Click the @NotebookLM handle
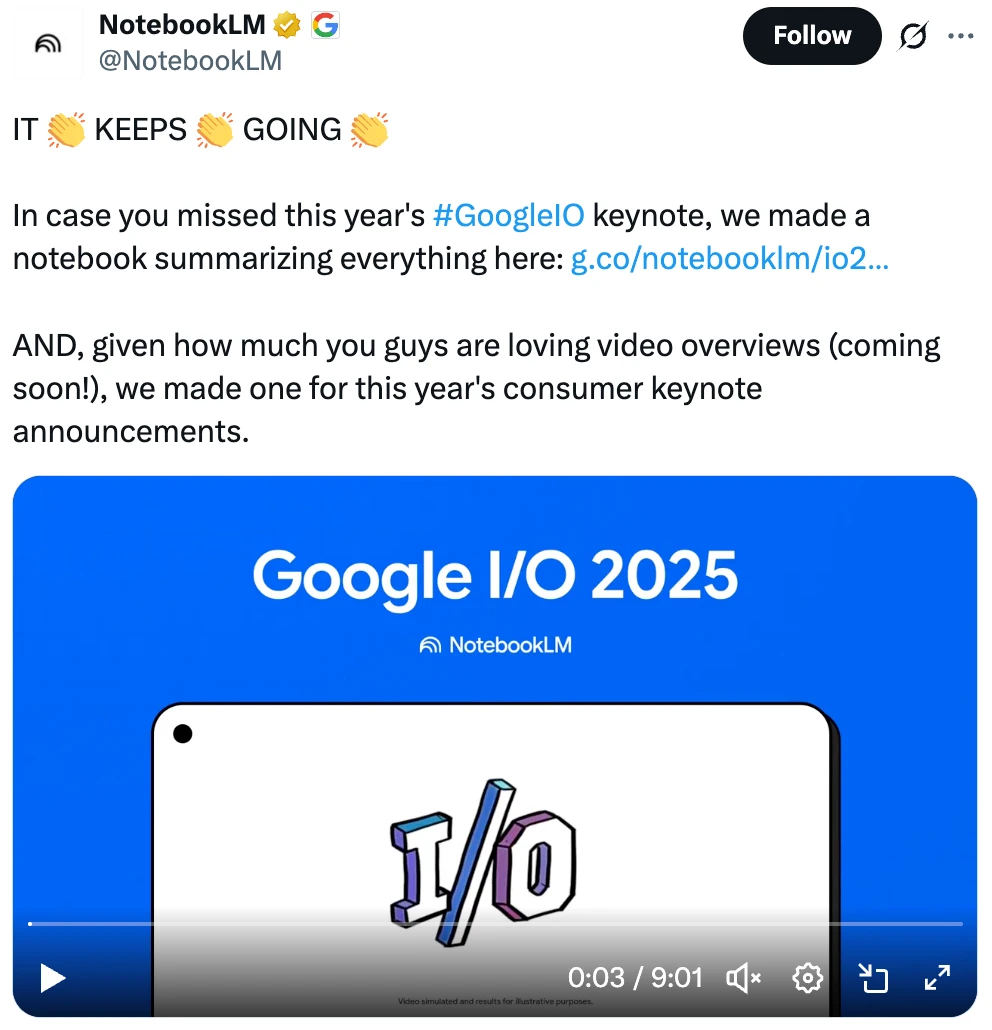Viewport: 992px width, 1030px height. pyautogui.click(x=191, y=61)
